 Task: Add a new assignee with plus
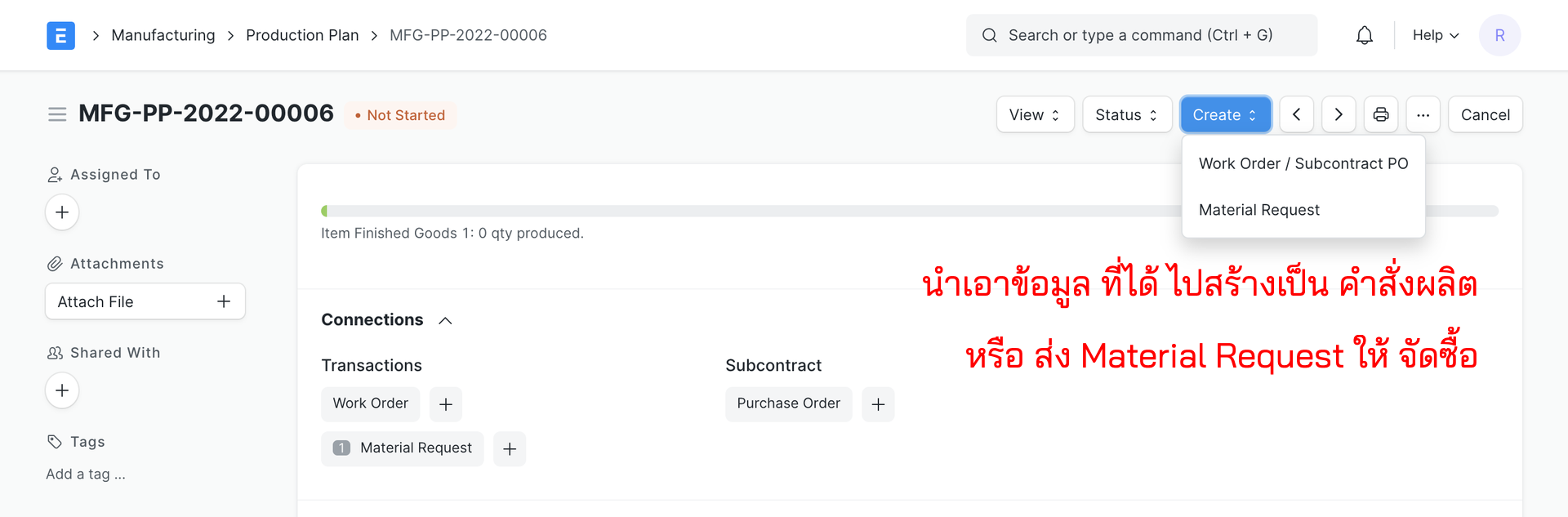pyautogui.click(x=62, y=212)
